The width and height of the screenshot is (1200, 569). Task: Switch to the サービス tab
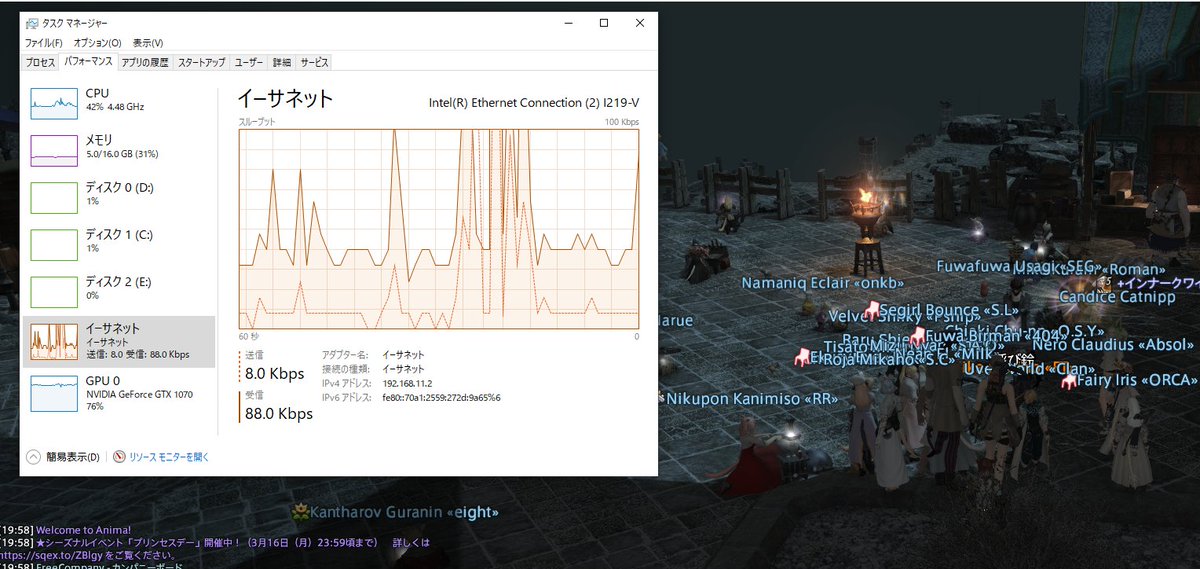pyautogui.click(x=314, y=62)
